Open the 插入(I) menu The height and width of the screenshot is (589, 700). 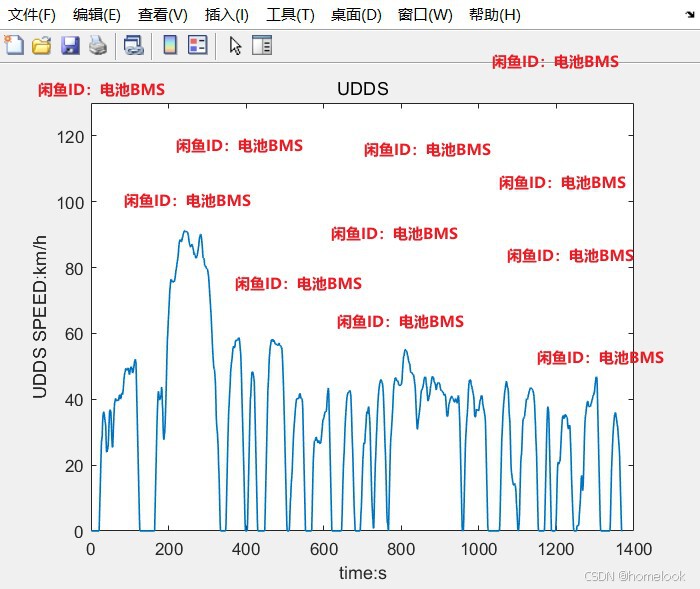(x=226, y=15)
